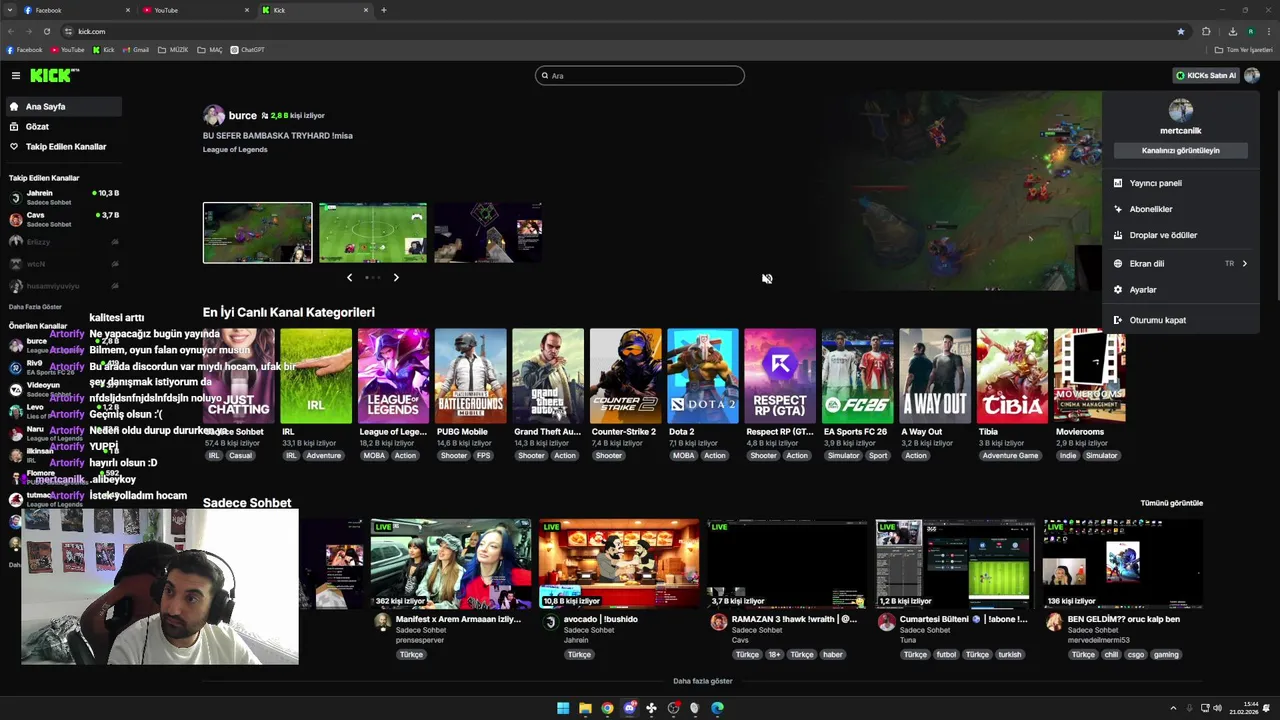Screen dimensions: 1280x720
Task: Click the csgo tag under BEN GELDİM stream
Action: tap(1136, 655)
